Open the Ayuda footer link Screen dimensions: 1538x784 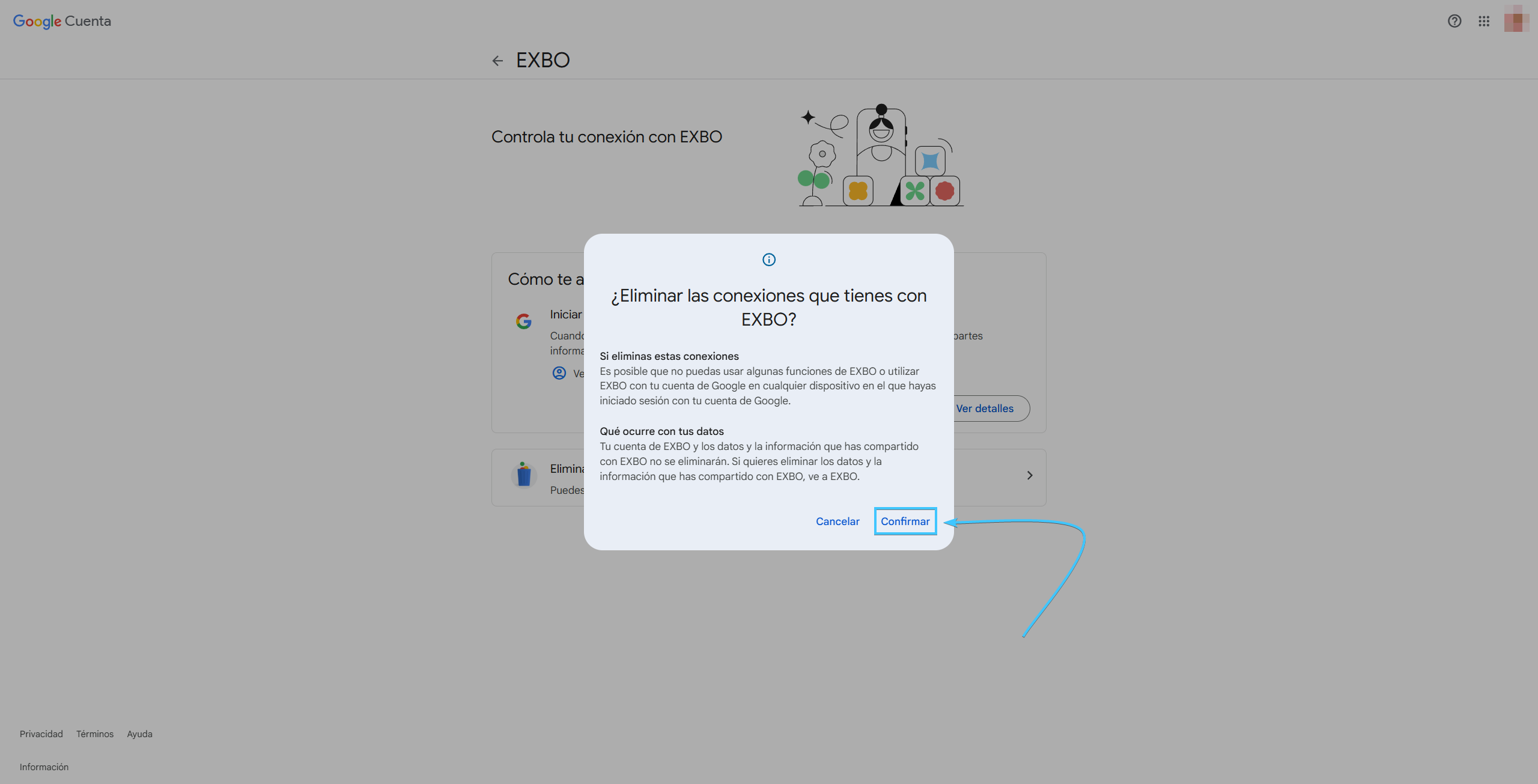click(140, 734)
